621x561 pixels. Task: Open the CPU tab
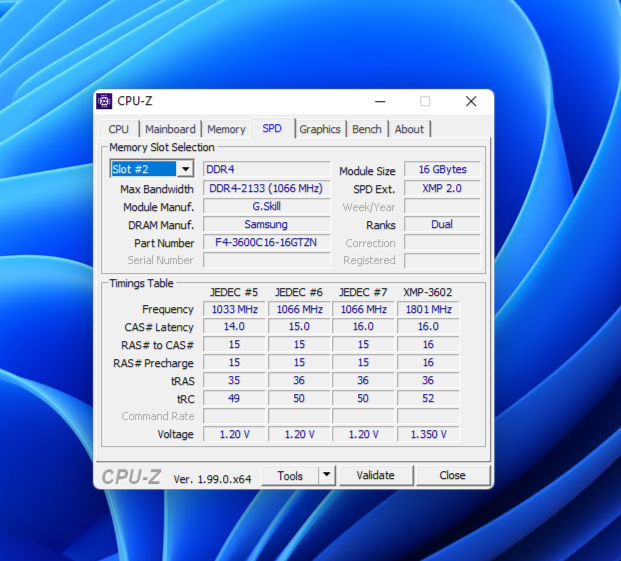point(118,129)
